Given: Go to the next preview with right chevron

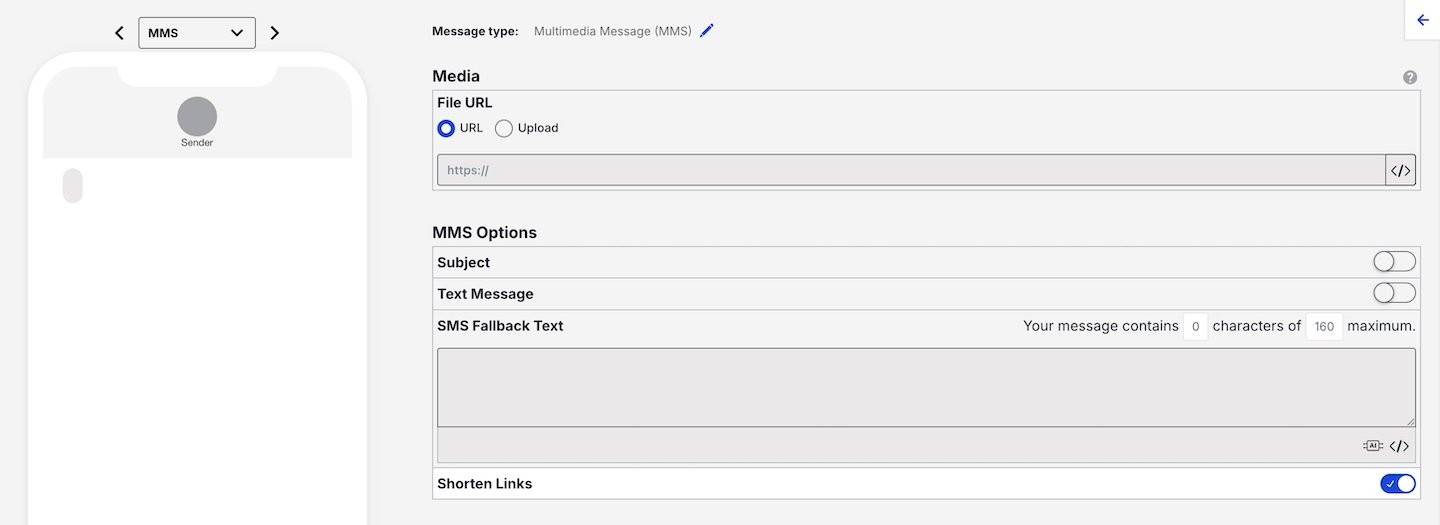Looking at the screenshot, I should pos(275,33).
